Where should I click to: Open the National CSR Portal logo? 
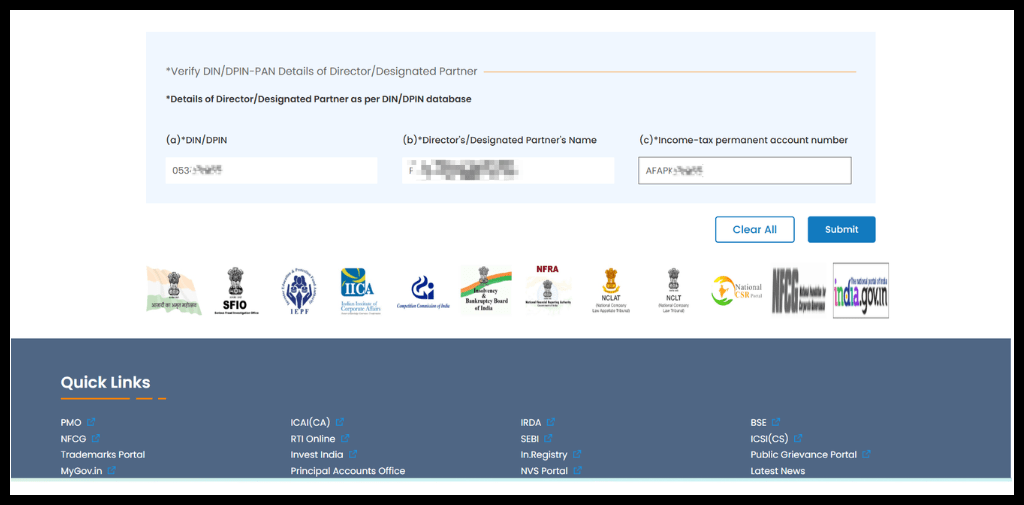[x=737, y=291]
